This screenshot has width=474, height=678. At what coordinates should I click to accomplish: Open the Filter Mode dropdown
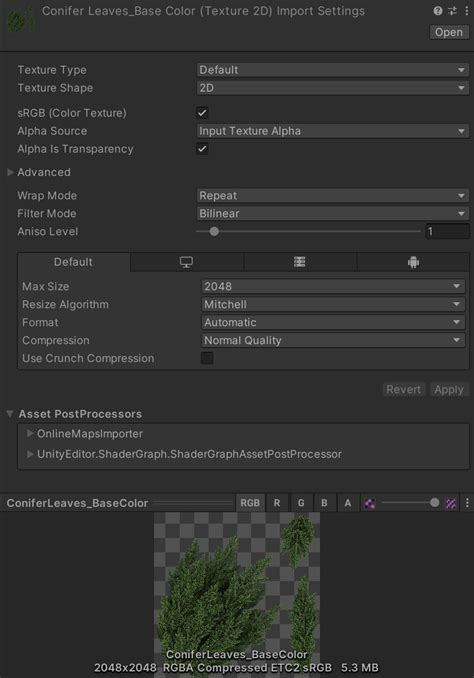coord(333,214)
